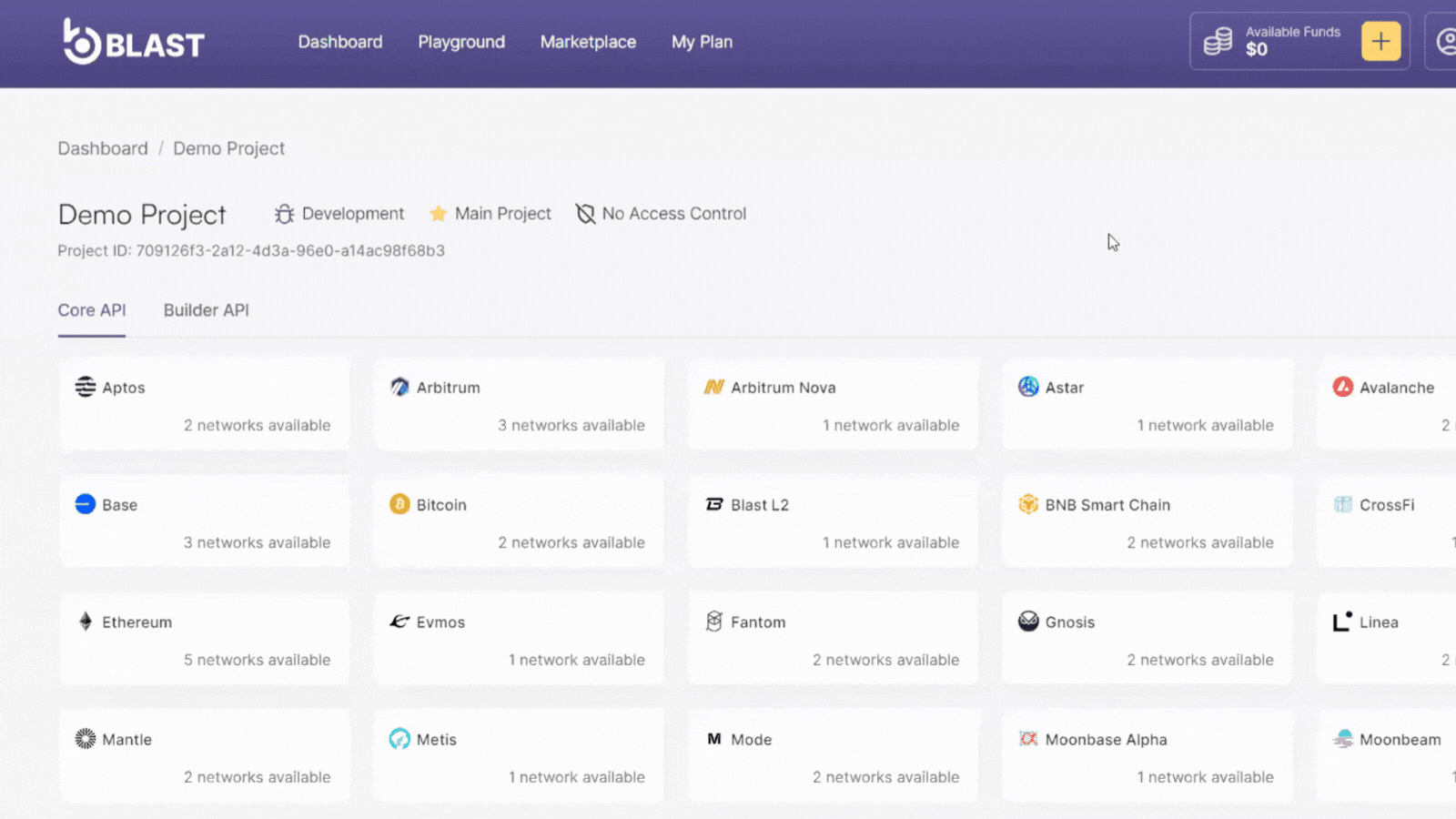Click Fantom '2 networks available' text
Screen dimensions: 1456x819
pos(886,660)
